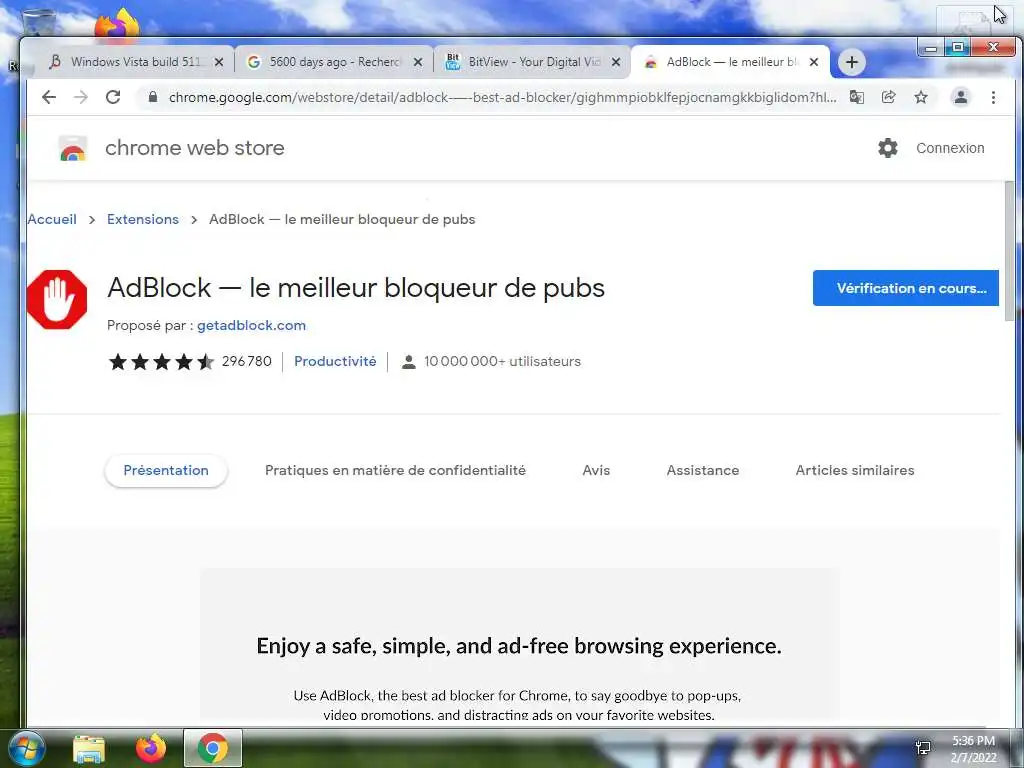The width and height of the screenshot is (1024, 768).
Task: Open Pratiques en matière de confidentialité tab
Action: click(x=395, y=470)
